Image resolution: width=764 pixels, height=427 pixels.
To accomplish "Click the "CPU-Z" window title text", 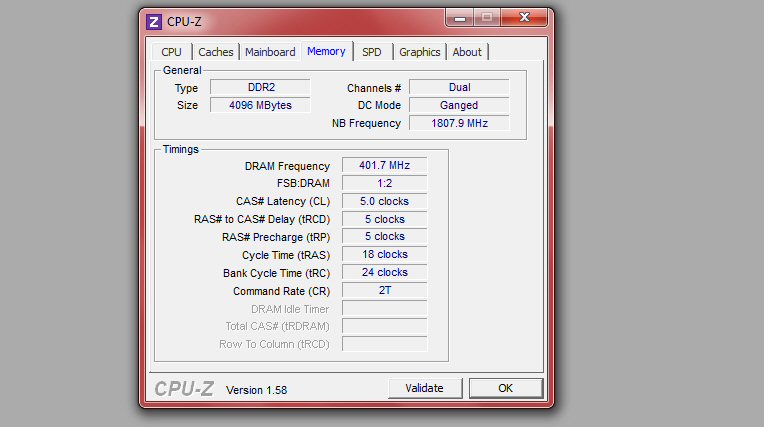I will click(184, 22).
